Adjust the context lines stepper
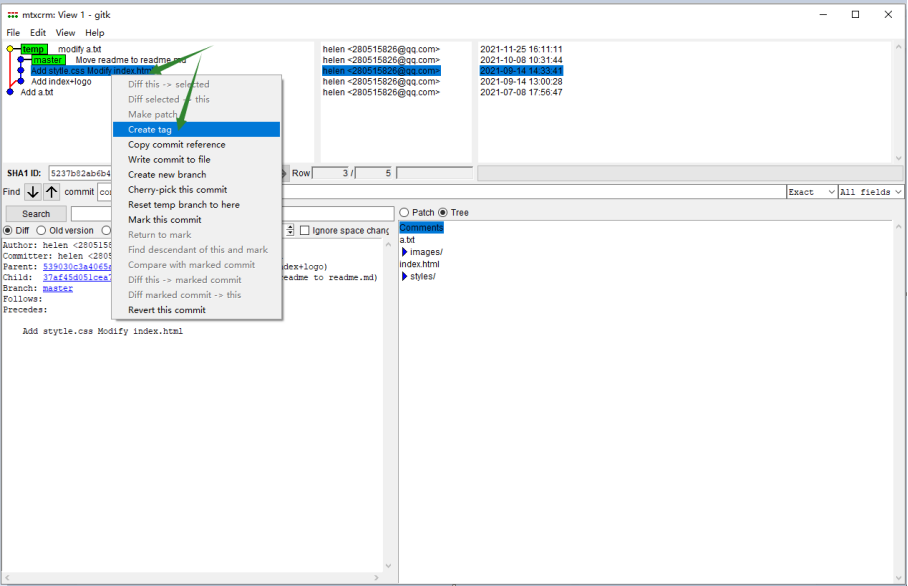This screenshot has width=908, height=586. [x=290, y=230]
